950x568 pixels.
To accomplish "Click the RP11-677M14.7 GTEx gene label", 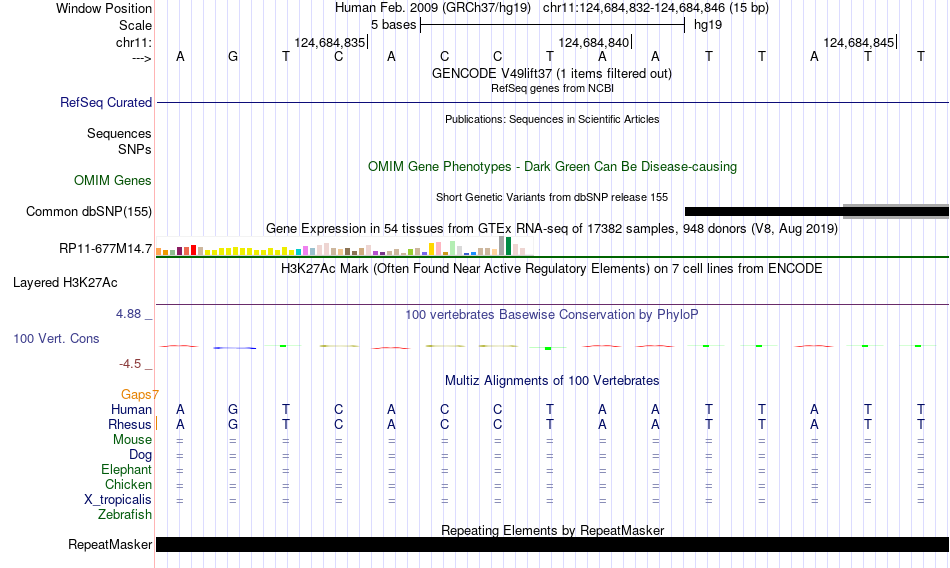I will pyautogui.click(x=105, y=249).
